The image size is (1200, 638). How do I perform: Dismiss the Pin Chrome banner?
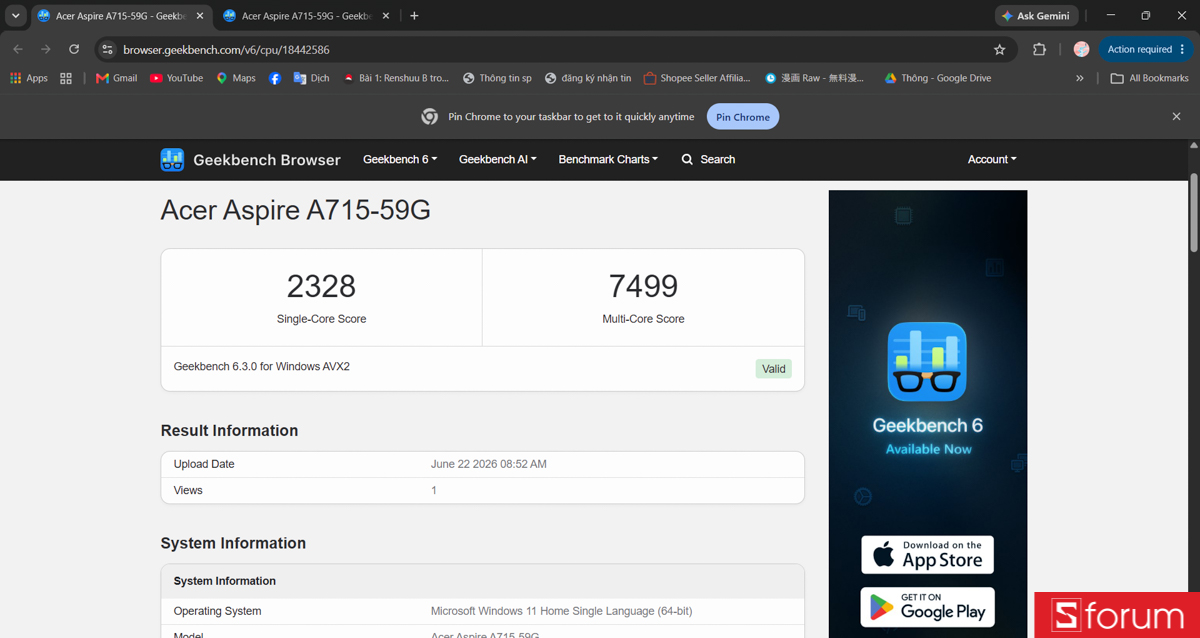[x=1176, y=116]
